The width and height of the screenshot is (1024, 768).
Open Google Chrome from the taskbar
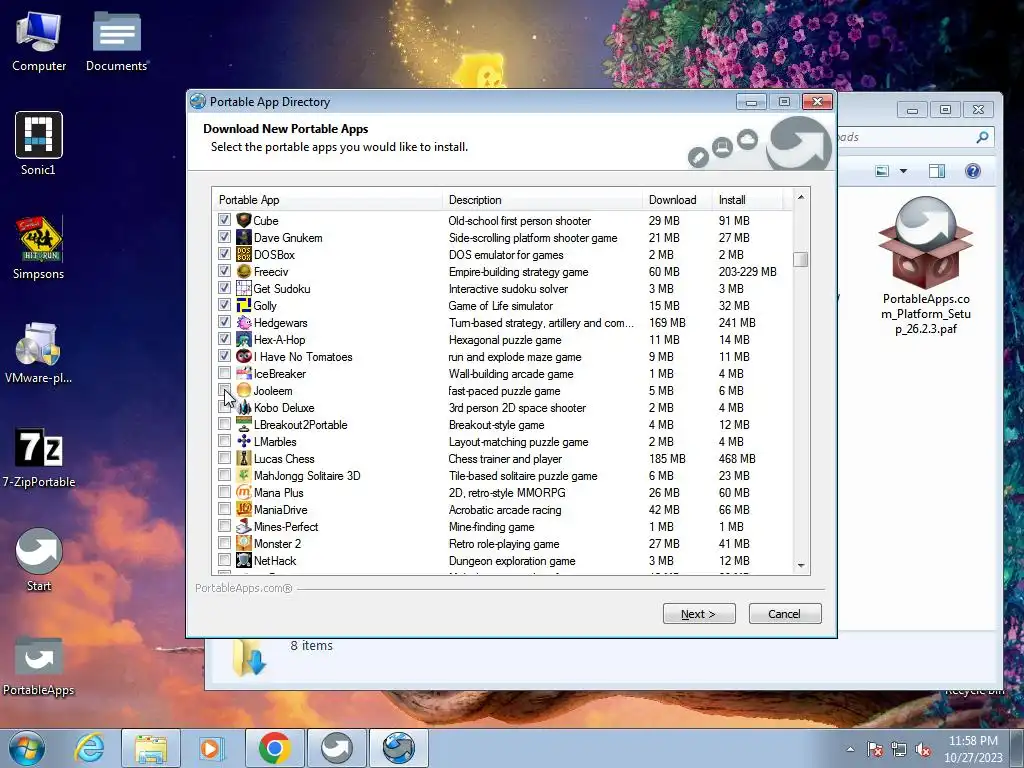coord(274,748)
